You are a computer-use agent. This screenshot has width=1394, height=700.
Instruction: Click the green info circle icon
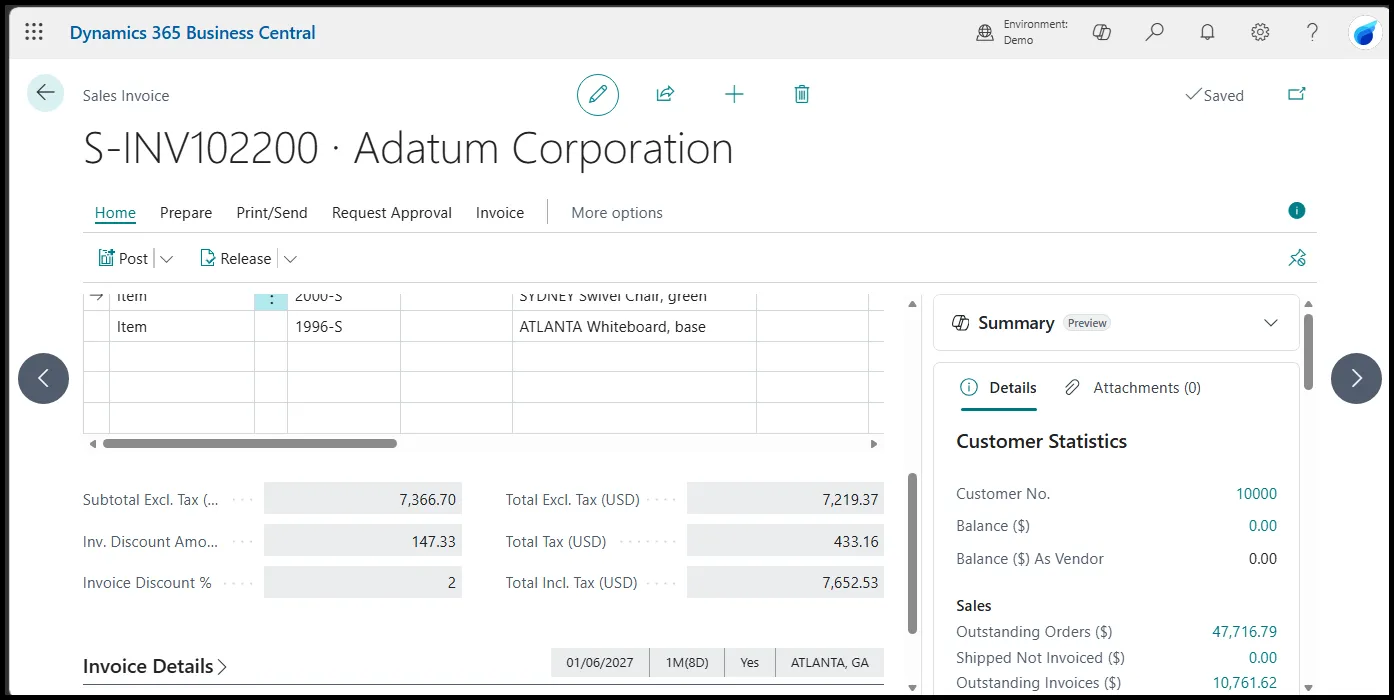(x=1297, y=211)
